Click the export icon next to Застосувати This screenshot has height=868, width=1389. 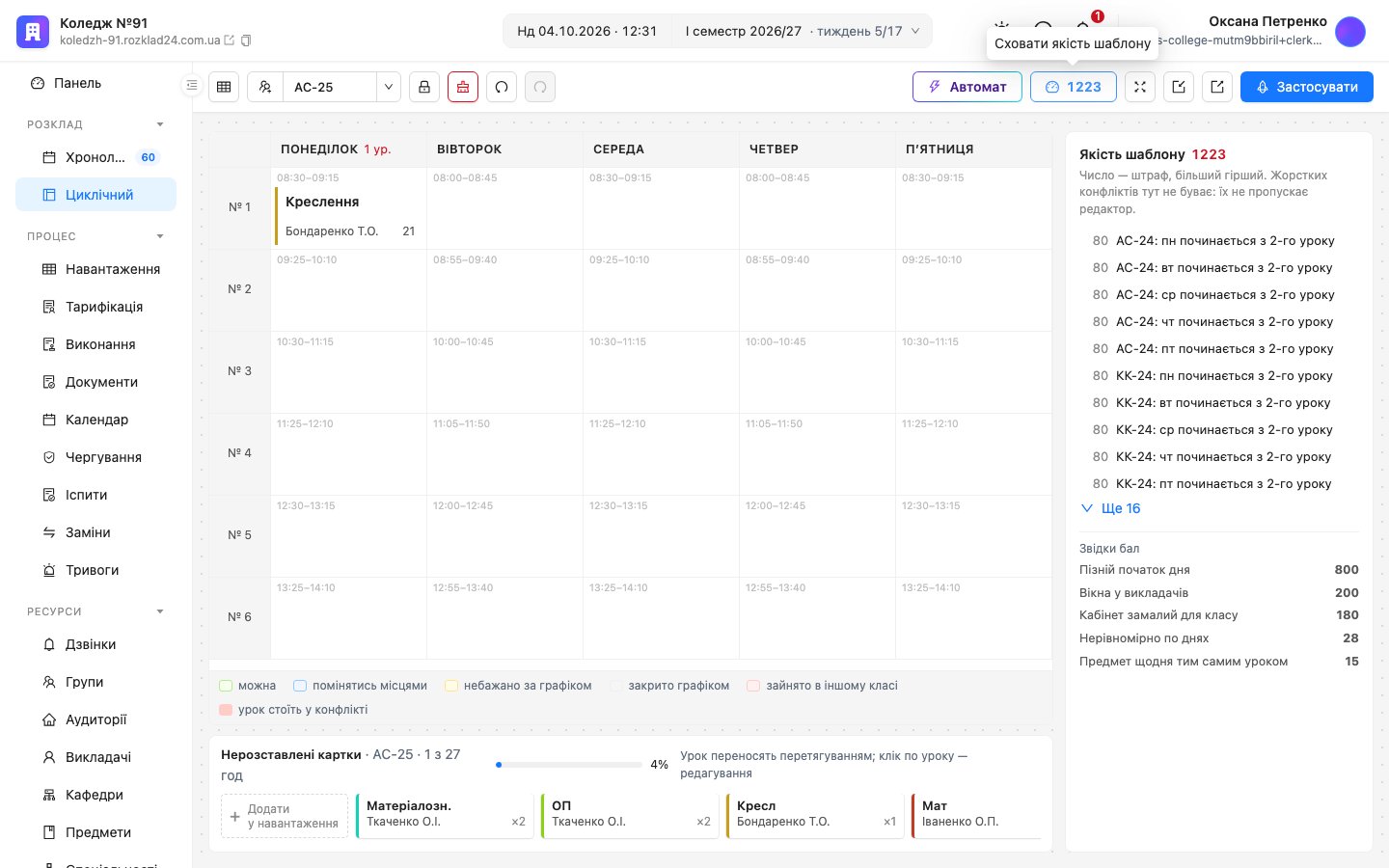pyautogui.click(x=1217, y=87)
